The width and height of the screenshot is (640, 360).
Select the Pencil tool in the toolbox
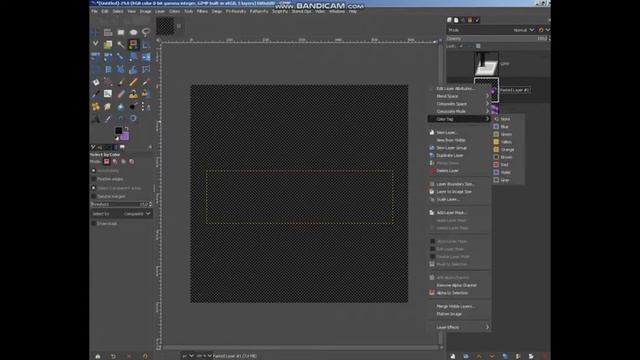(x=133, y=82)
